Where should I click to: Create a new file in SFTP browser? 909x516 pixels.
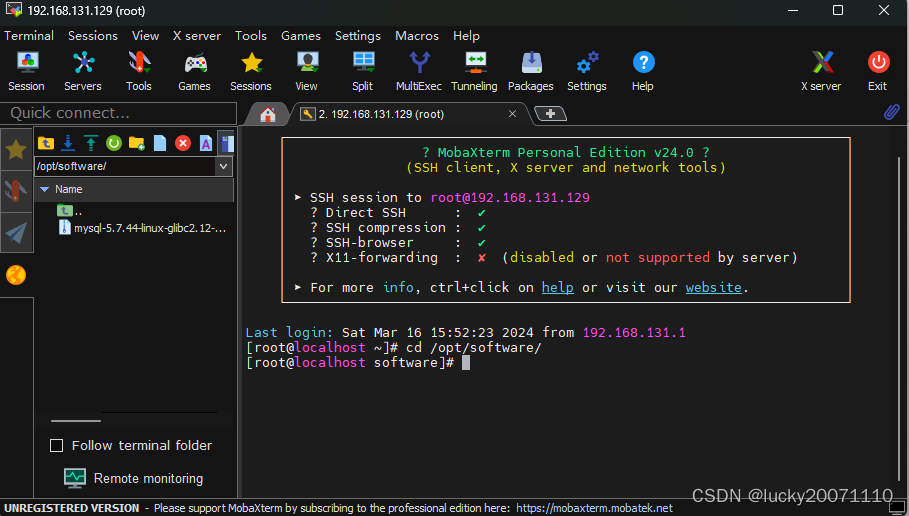160,143
